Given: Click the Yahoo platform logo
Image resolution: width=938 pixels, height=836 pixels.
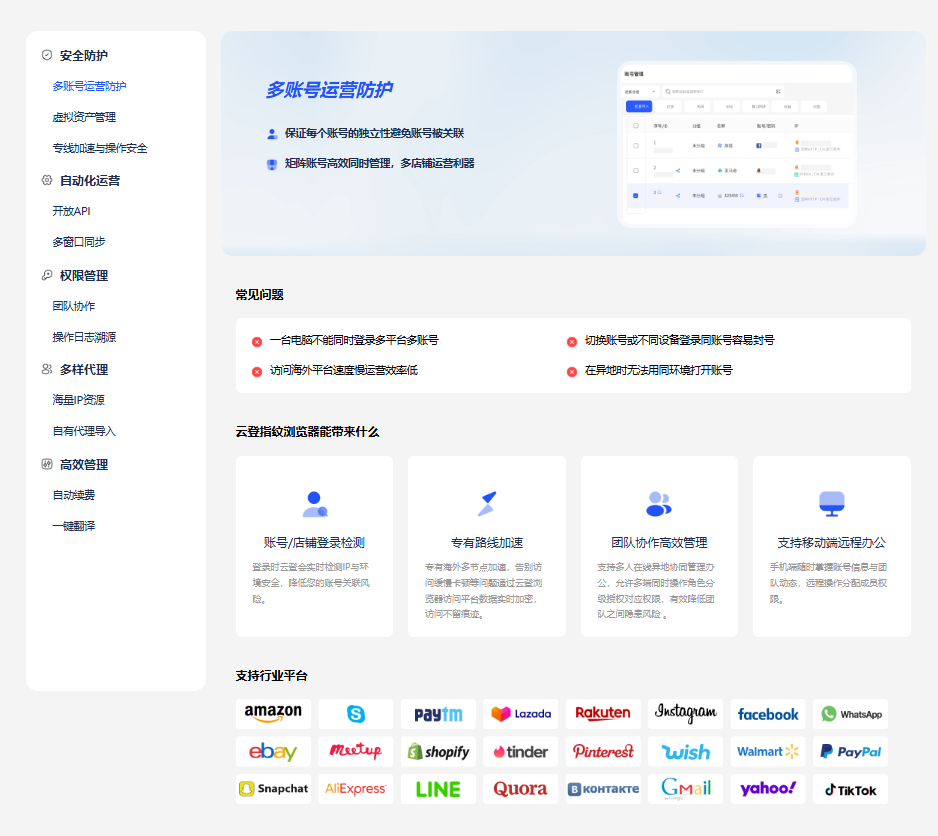Looking at the screenshot, I should (768, 789).
